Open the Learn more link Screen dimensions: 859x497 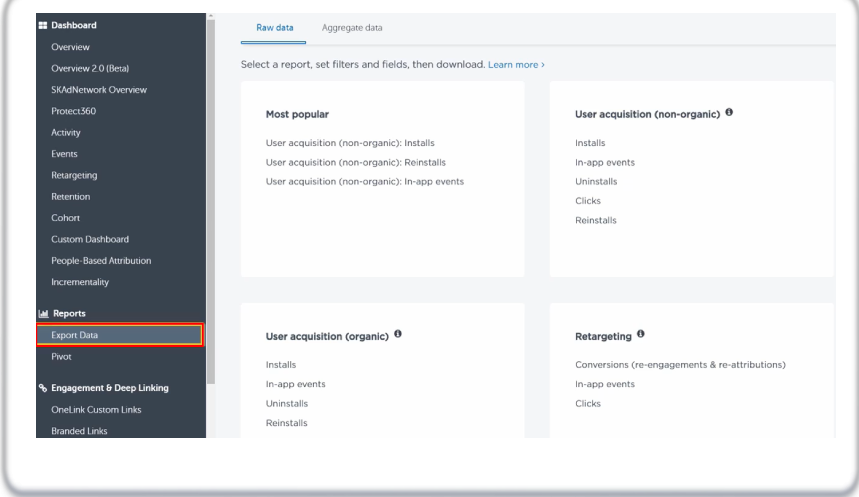click(516, 65)
